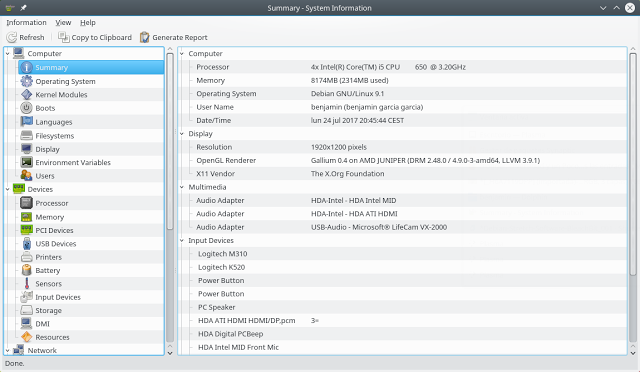This screenshot has width=640, height=372.
Task: Collapse the Devices tree in sidebar
Action: click(x=7, y=189)
